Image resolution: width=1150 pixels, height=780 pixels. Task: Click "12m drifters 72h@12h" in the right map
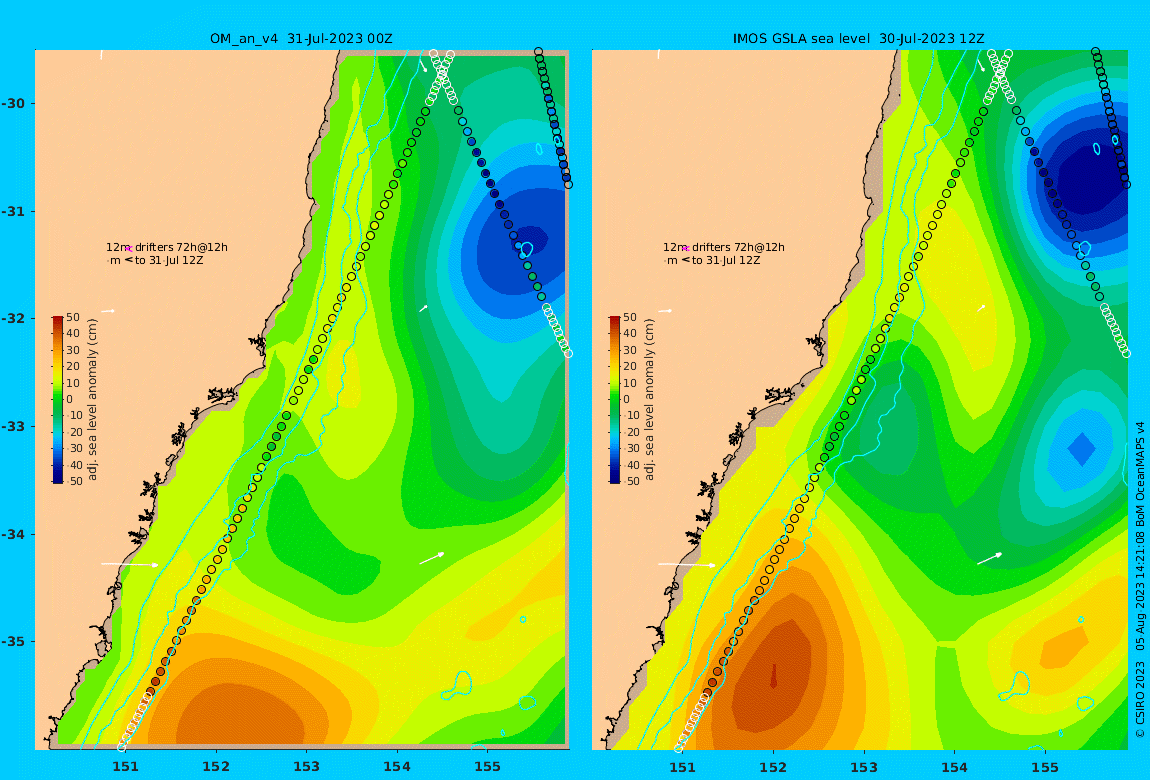pyautogui.click(x=724, y=247)
